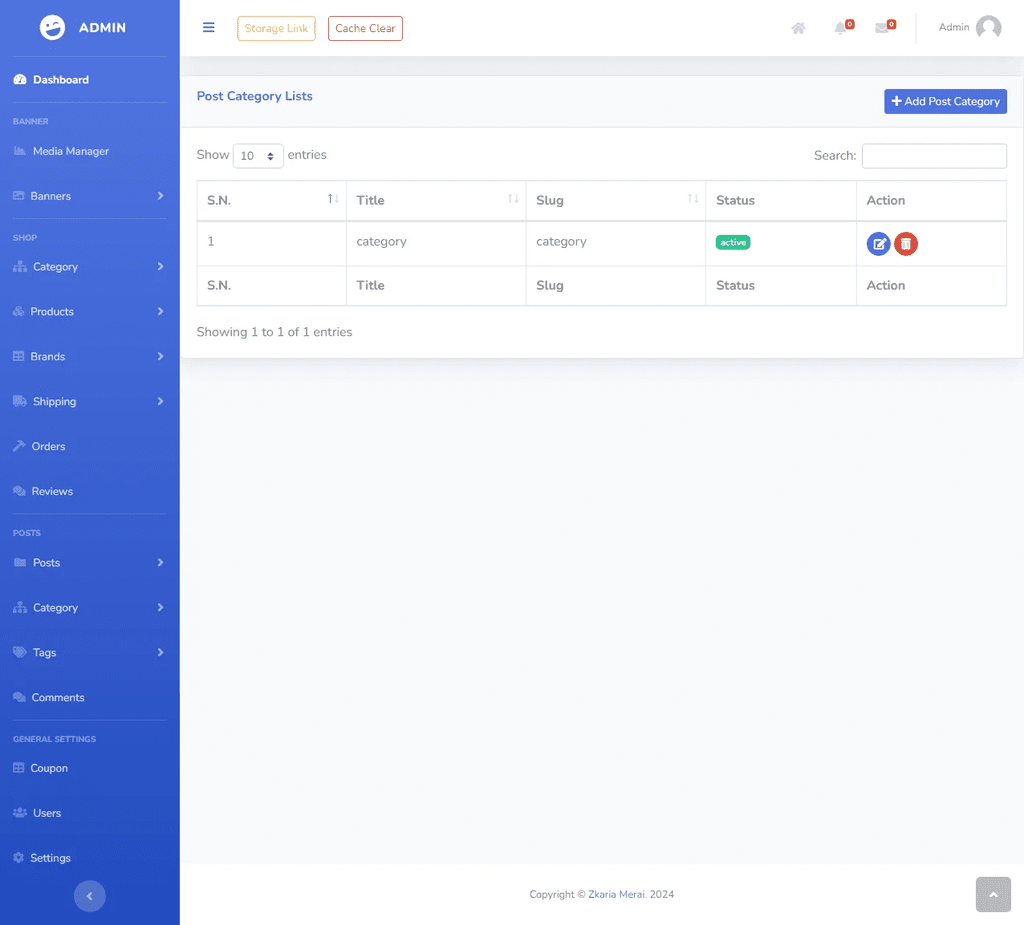Open the show entries count dropdown
This screenshot has width=1024, height=925.
point(258,155)
